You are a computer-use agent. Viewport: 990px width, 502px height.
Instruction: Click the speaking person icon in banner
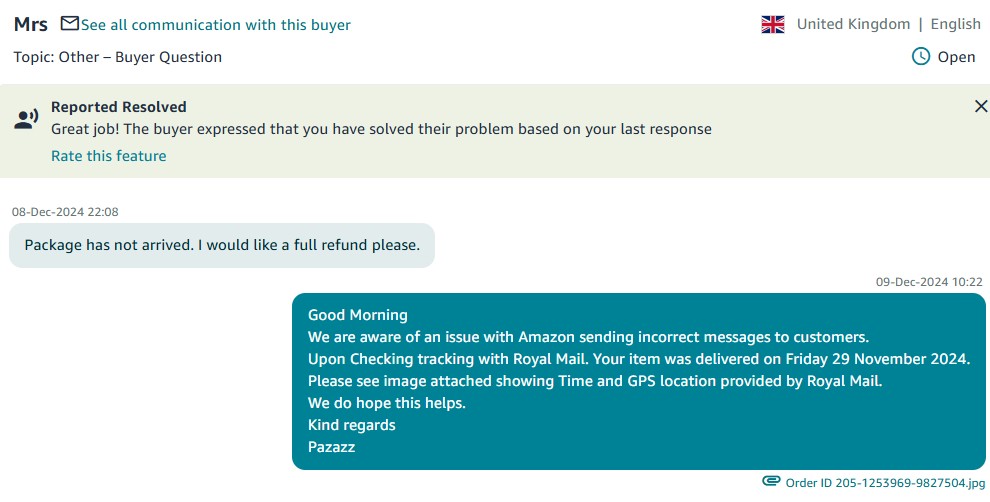(x=26, y=119)
